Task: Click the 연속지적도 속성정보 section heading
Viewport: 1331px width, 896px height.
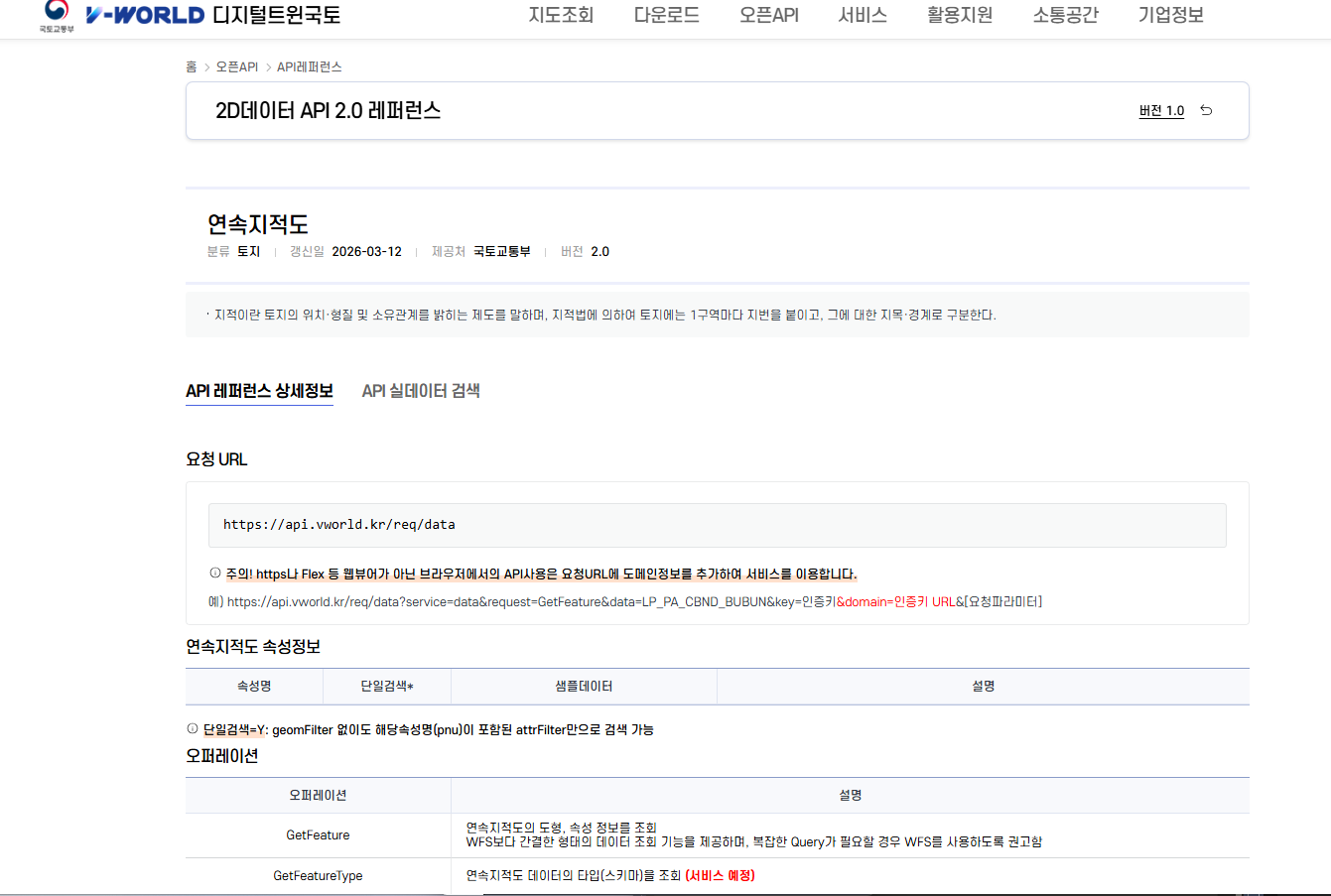Action: [253, 646]
